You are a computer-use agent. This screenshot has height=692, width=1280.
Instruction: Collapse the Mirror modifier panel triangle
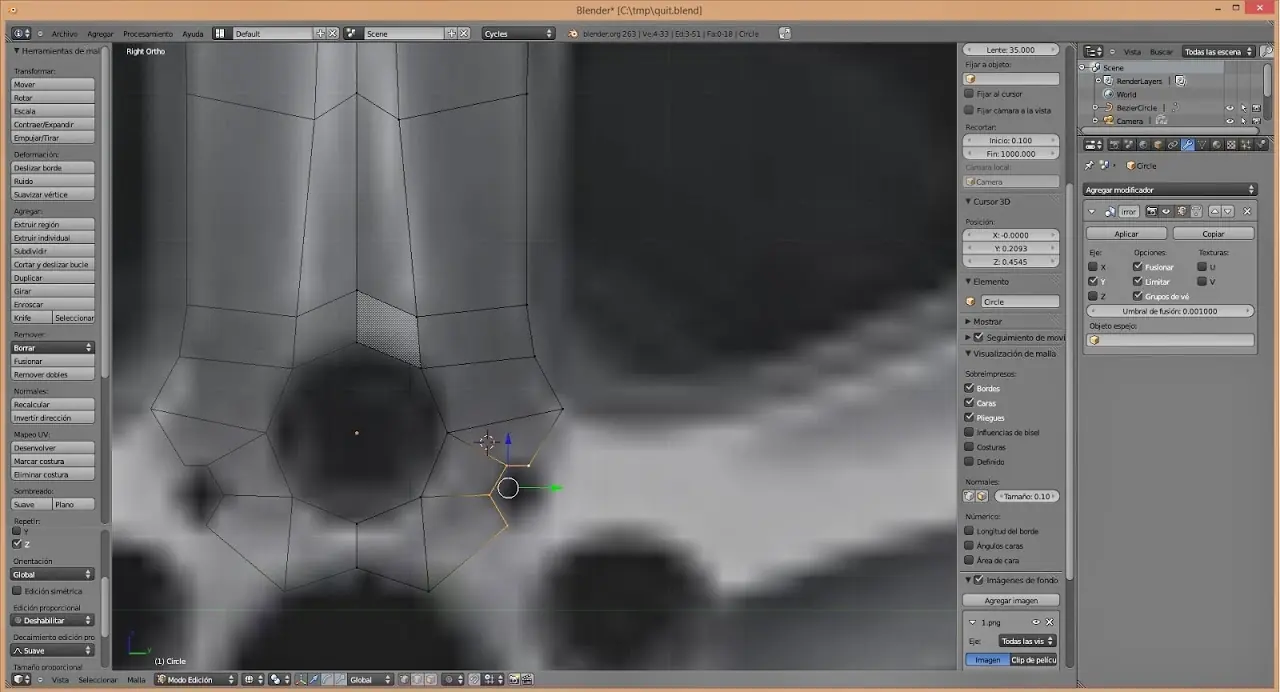1092,212
